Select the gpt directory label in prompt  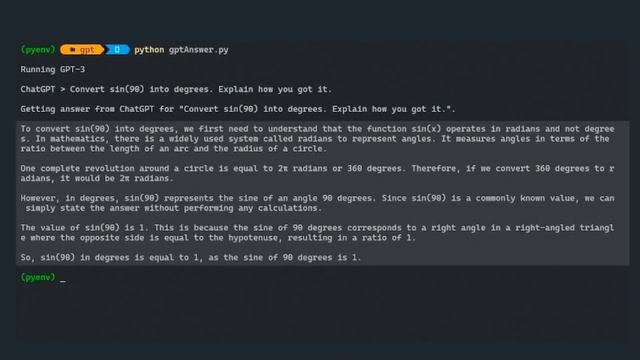coord(87,50)
